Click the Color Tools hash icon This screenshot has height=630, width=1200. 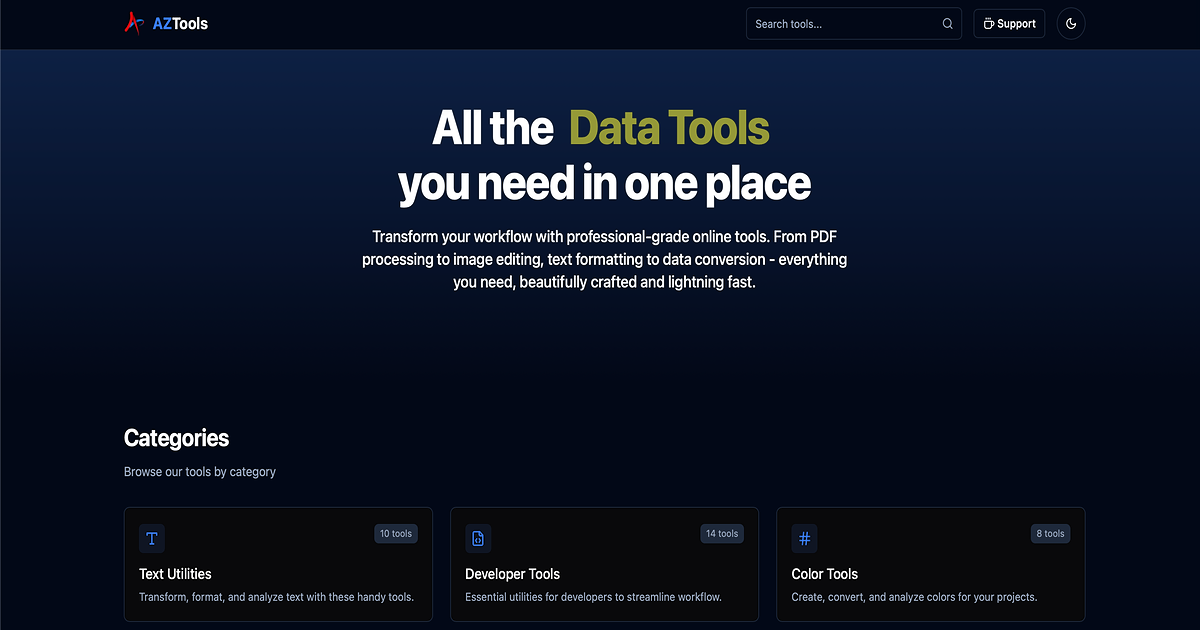coord(804,538)
